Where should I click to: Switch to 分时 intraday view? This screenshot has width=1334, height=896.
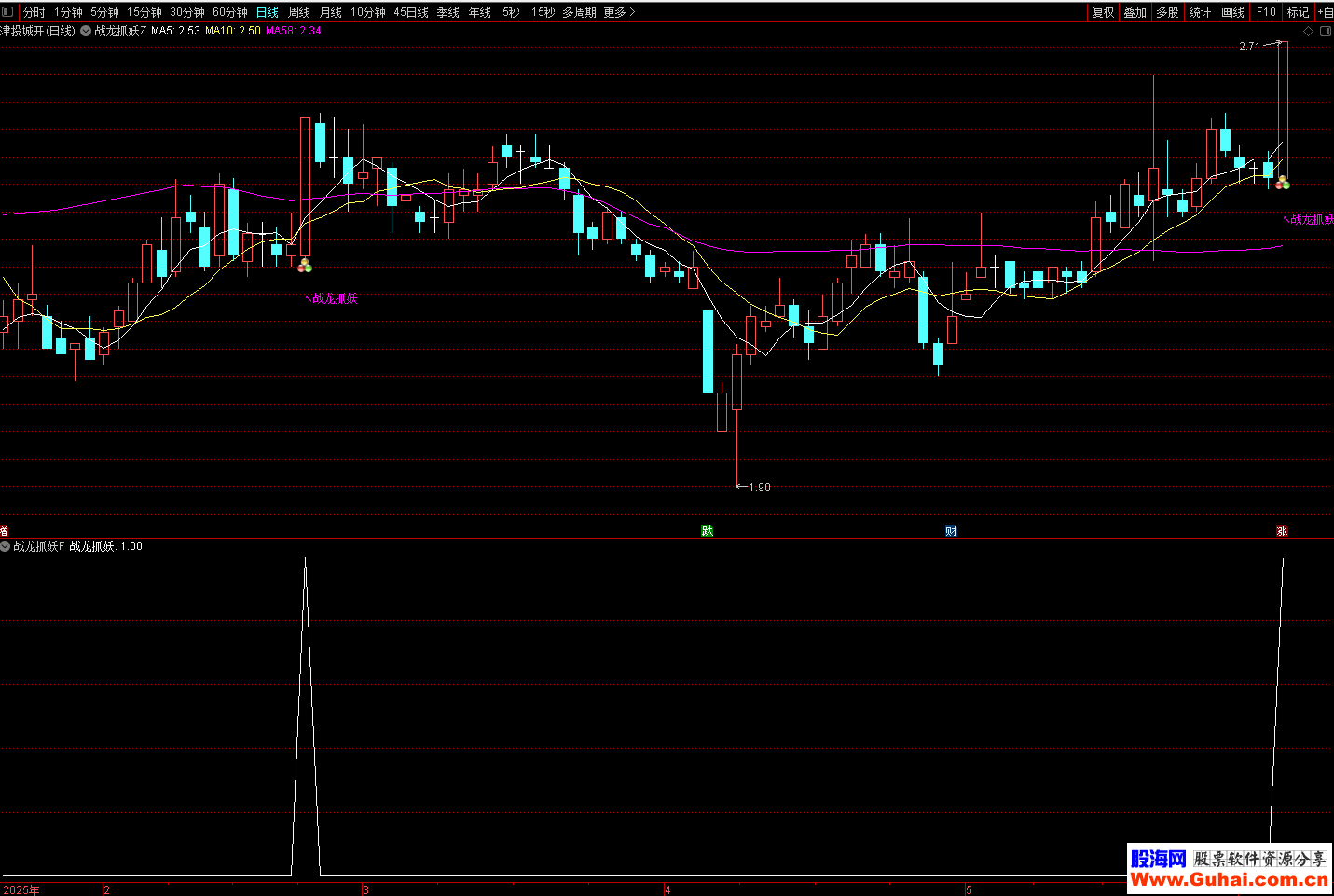point(34,12)
